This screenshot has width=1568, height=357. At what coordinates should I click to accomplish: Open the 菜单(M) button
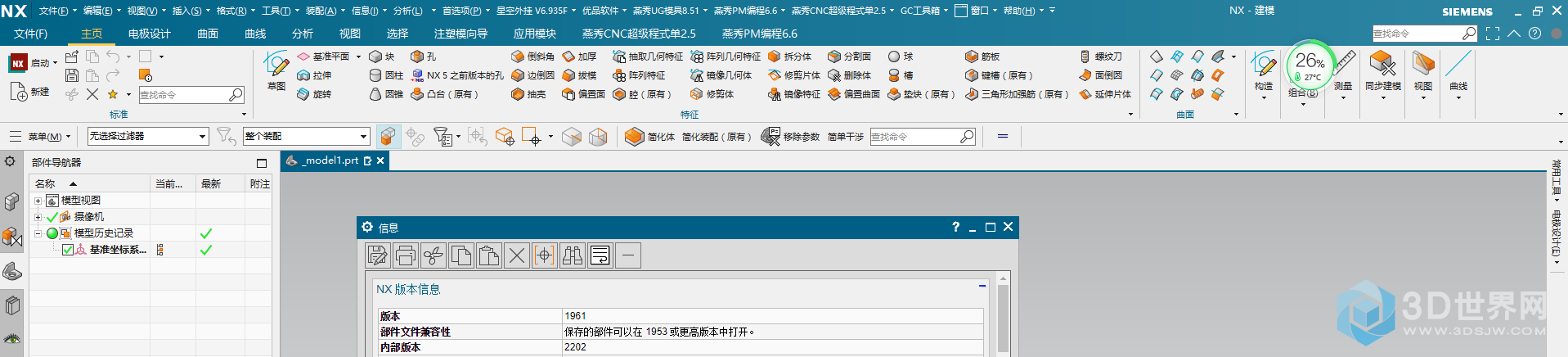coord(40,136)
